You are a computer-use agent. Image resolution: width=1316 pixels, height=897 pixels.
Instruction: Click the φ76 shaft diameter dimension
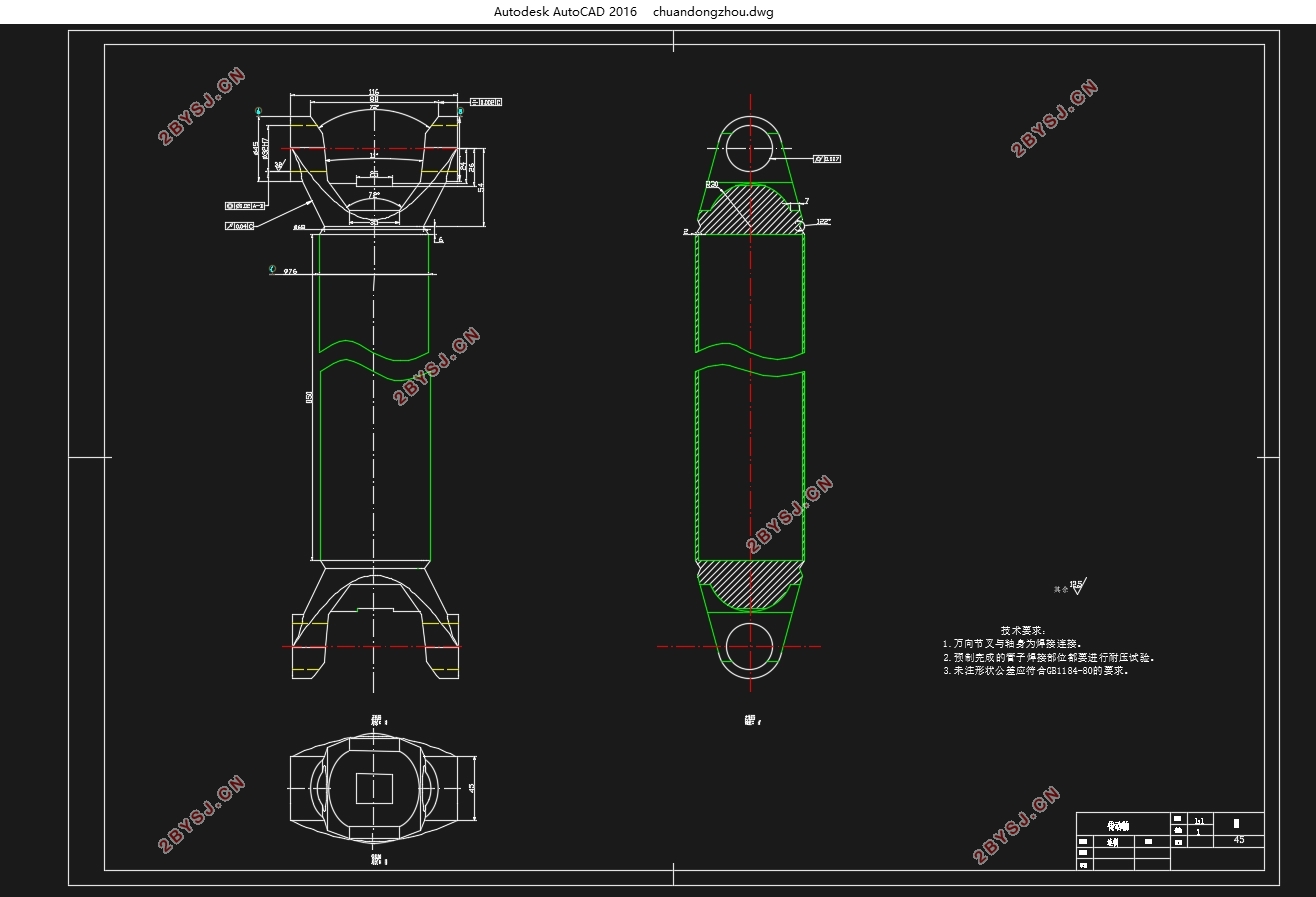click(290, 271)
